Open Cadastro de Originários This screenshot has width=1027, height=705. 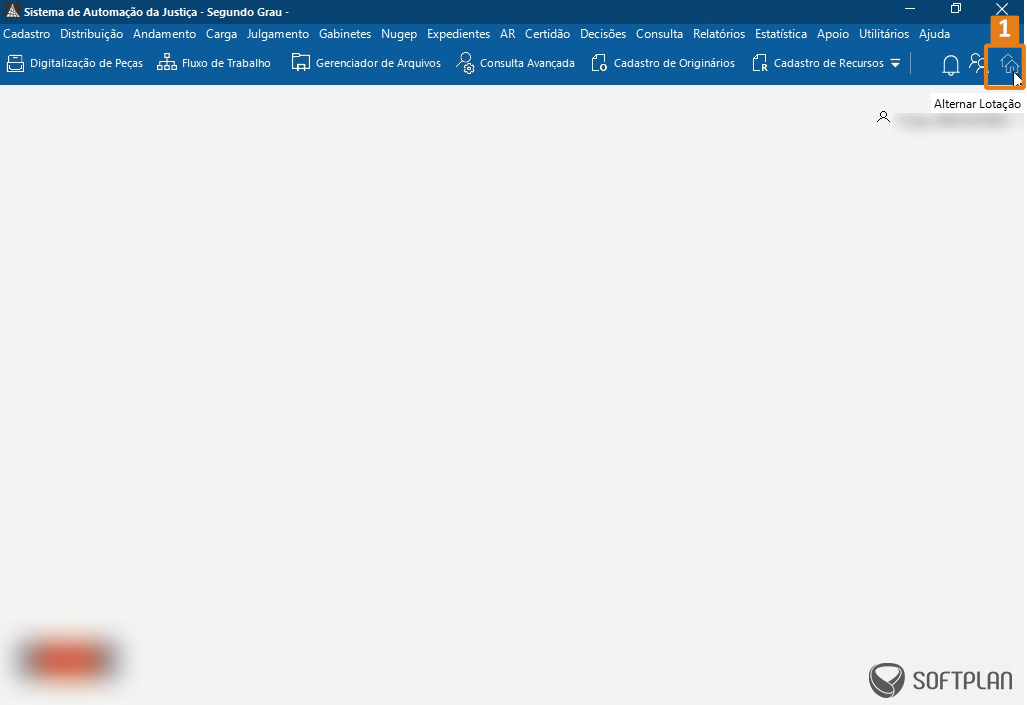(663, 63)
